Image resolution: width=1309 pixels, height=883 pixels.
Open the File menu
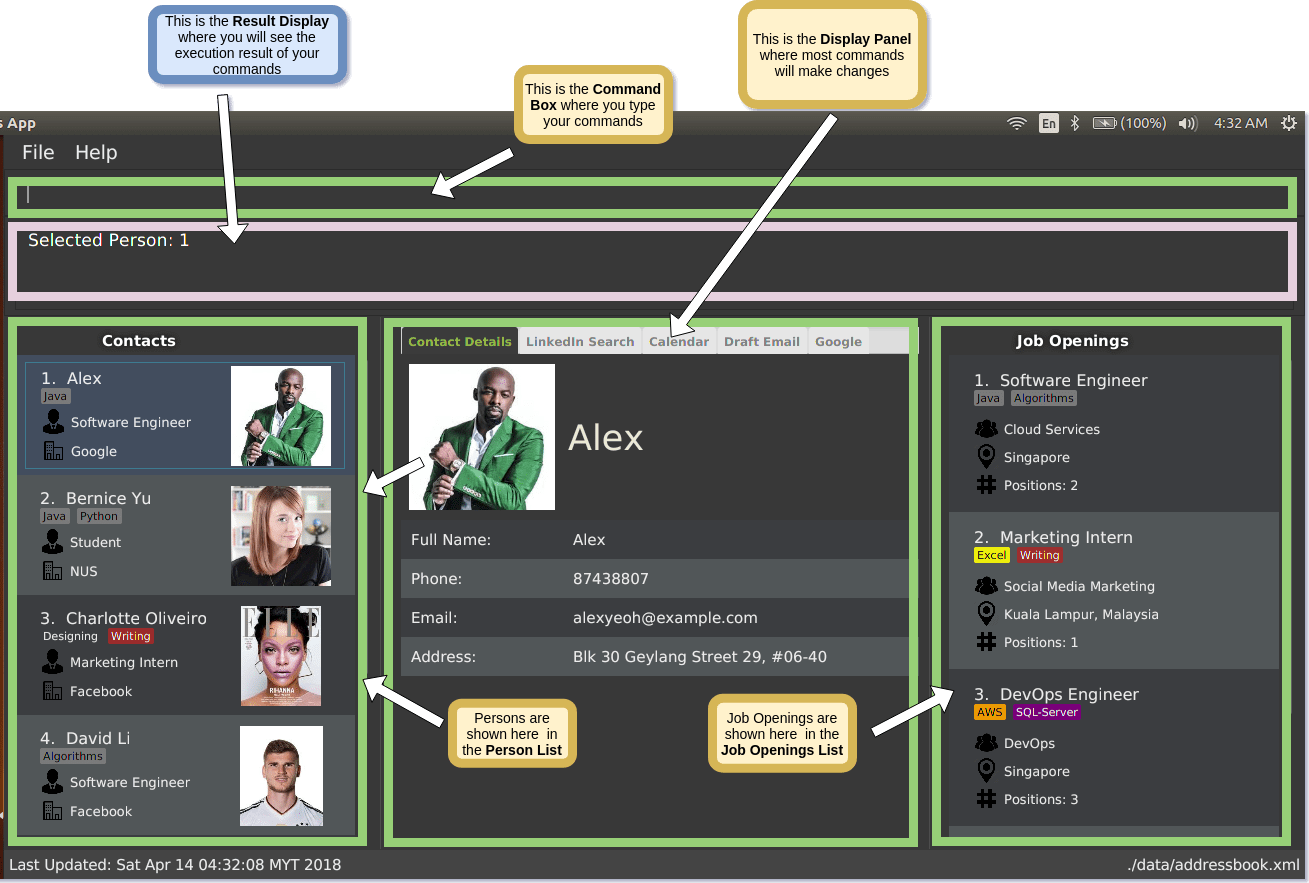(38, 152)
